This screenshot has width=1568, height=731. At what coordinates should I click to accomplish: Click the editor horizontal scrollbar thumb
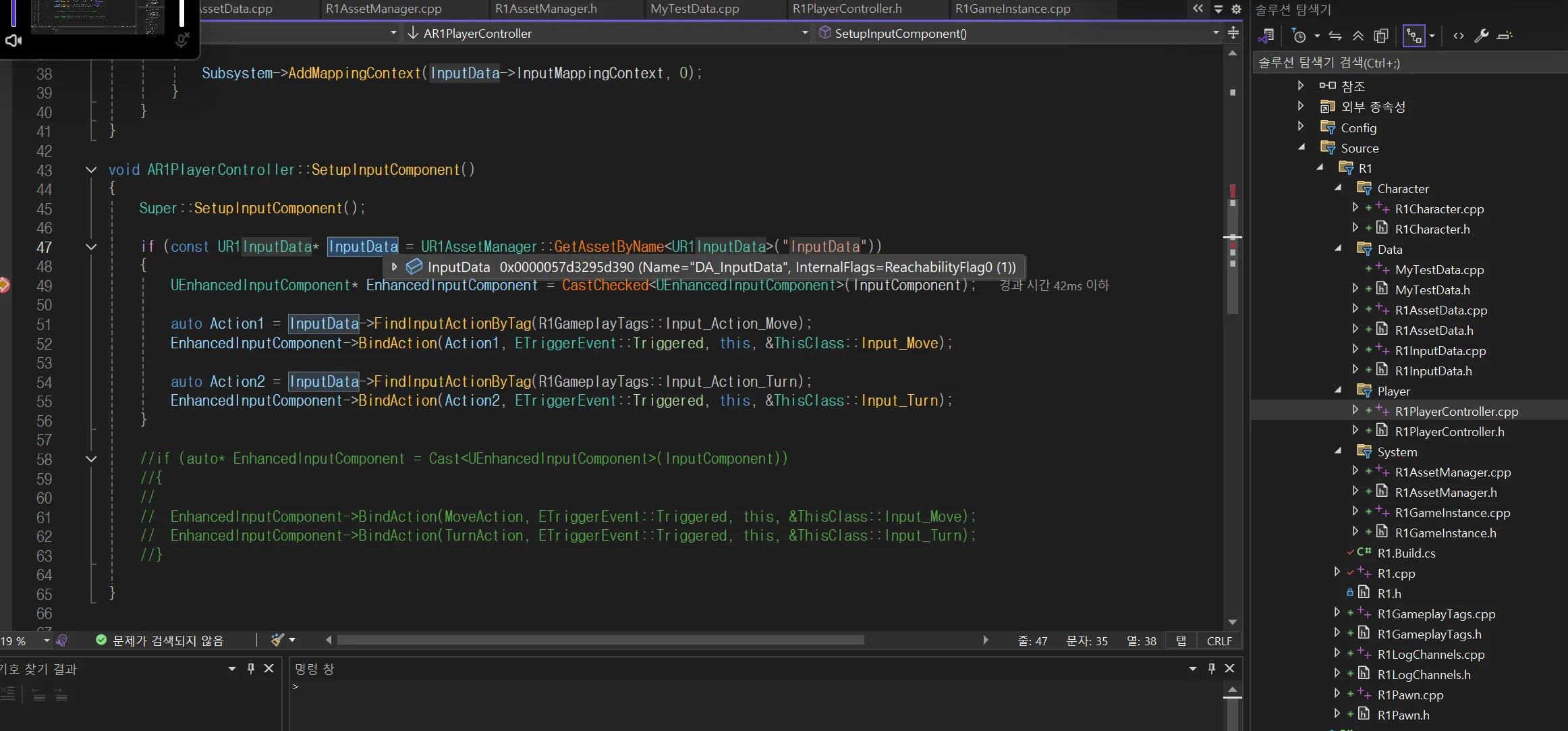click(600, 640)
